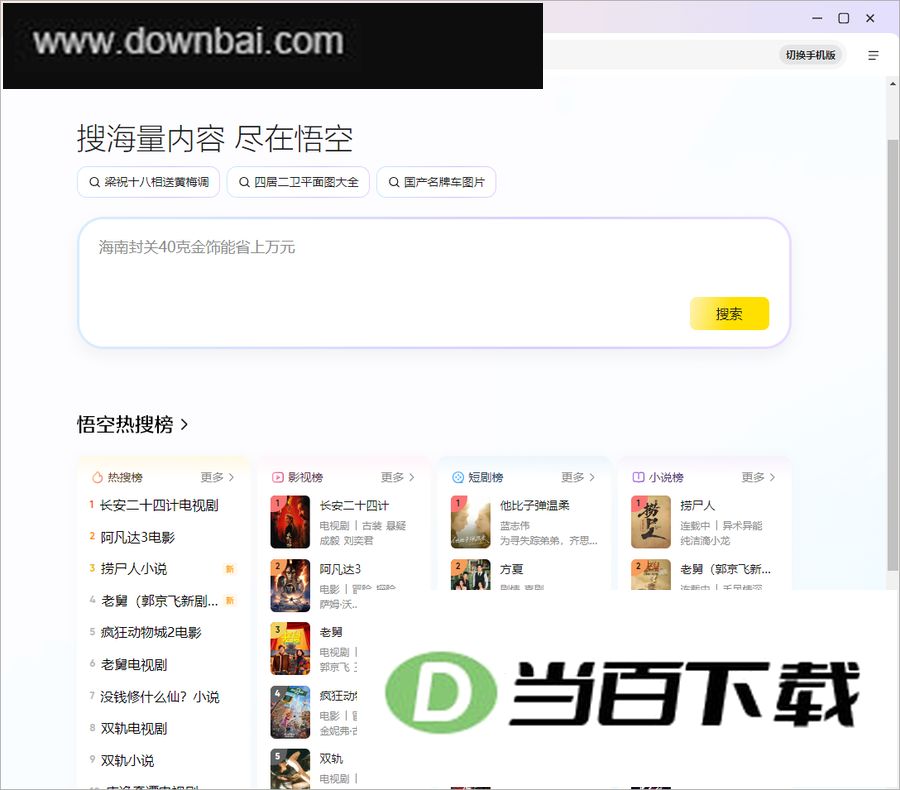
Task: Open the 长安二十四计 poster thumbnail
Action: 290,522
